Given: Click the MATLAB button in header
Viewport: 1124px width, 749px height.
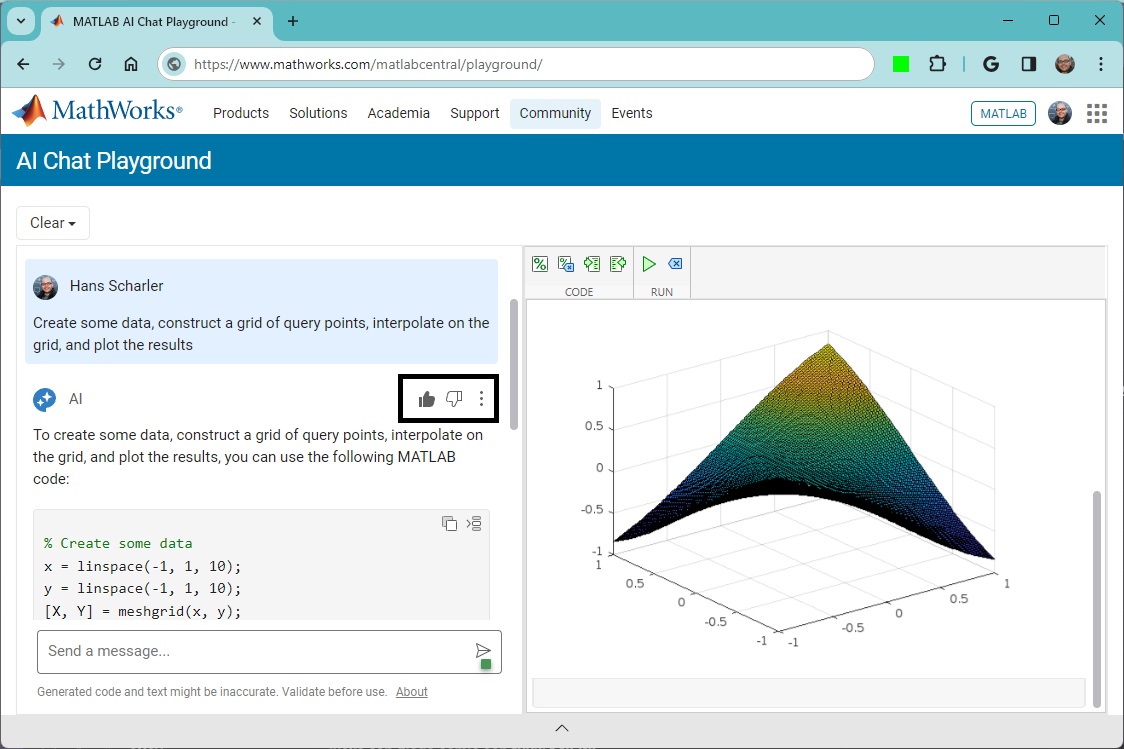Looking at the screenshot, I should (x=1003, y=113).
